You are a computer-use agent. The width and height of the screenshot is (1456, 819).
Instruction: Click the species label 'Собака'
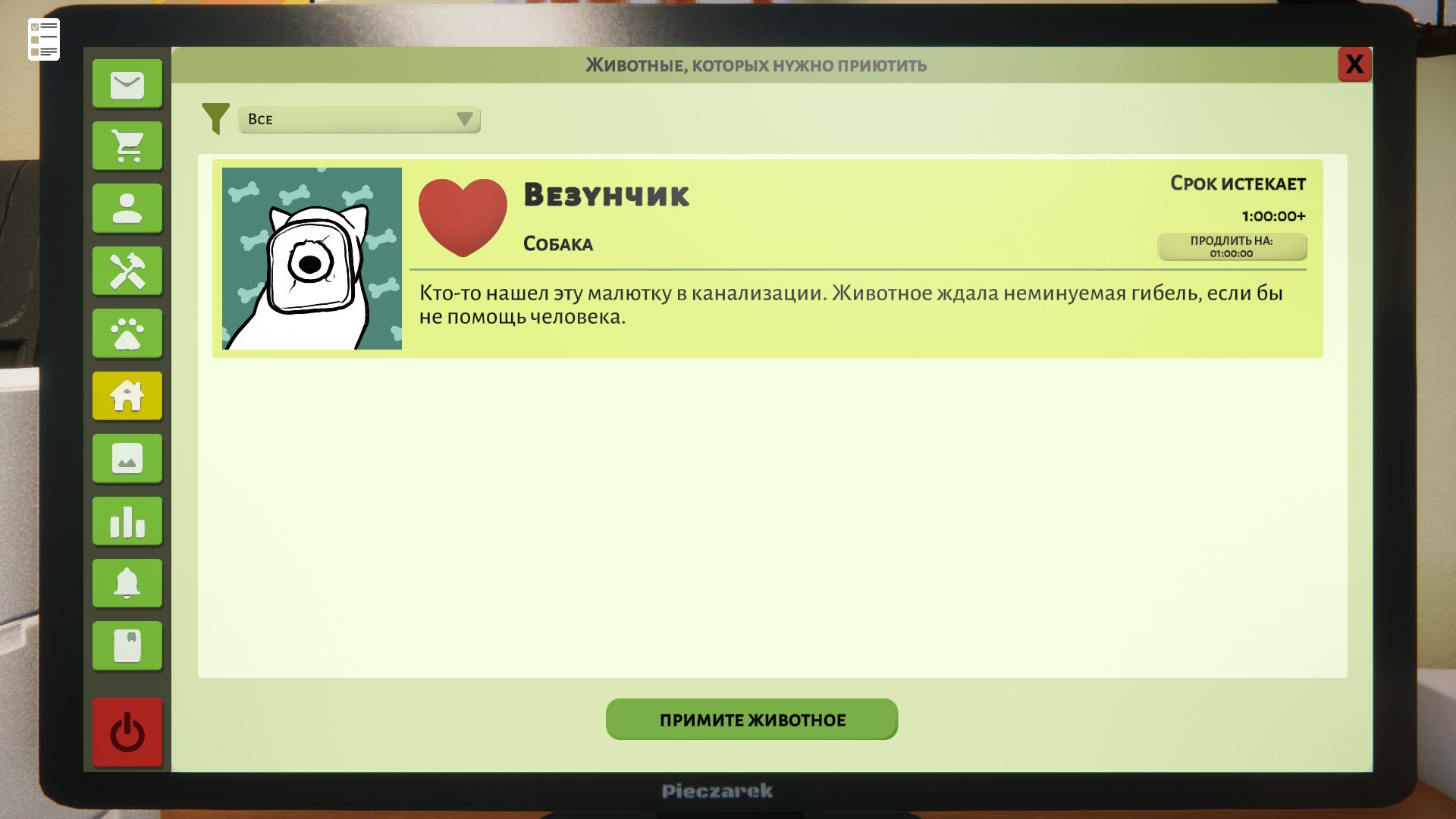click(x=558, y=244)
